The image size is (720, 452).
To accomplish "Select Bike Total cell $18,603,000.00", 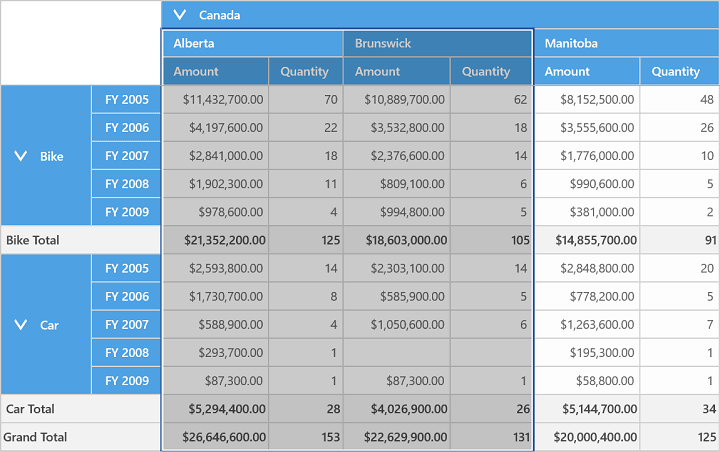I will pyautogui.click(x=397, y=240).
